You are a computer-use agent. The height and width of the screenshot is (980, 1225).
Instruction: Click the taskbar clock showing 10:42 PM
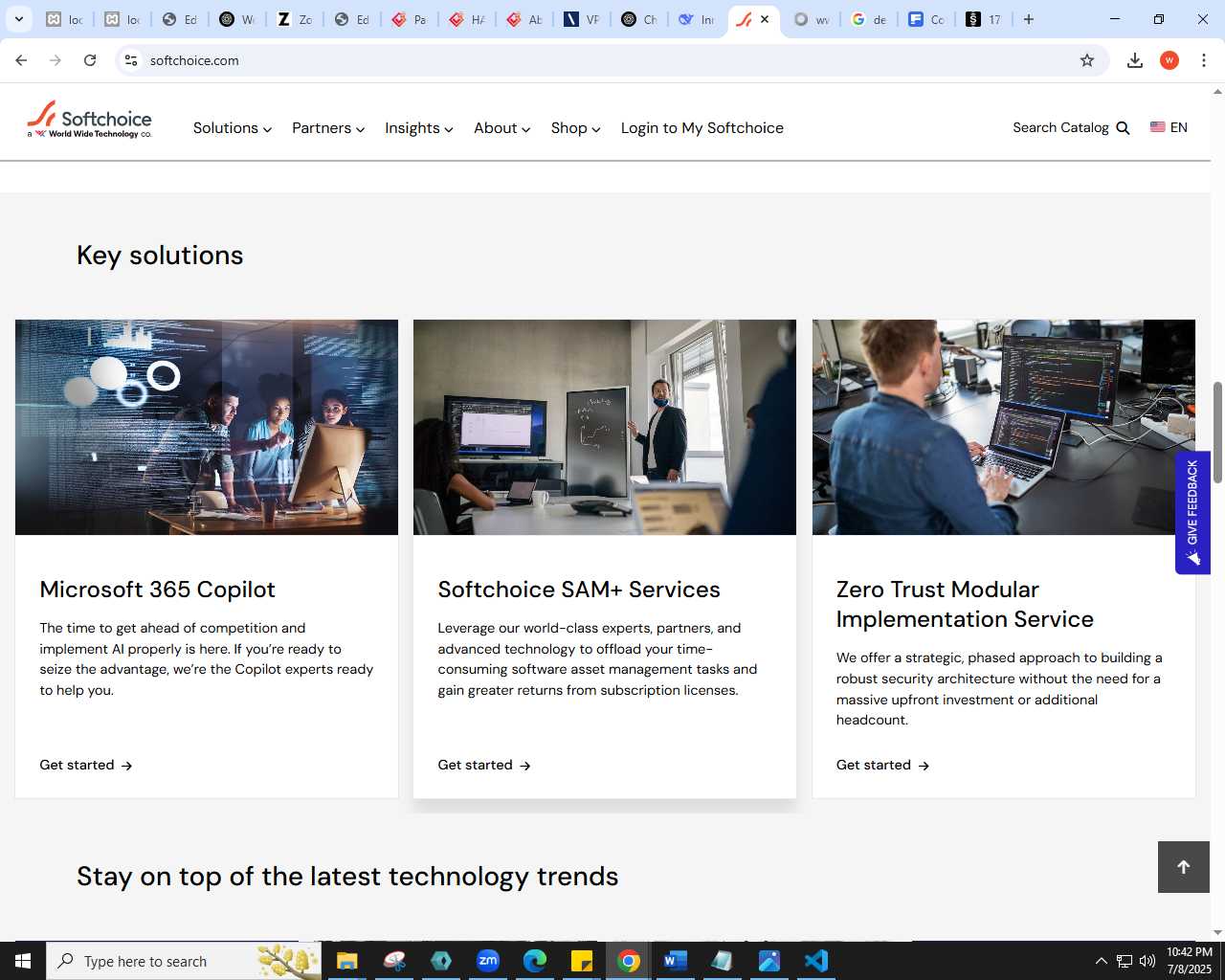pos(1189,961)
